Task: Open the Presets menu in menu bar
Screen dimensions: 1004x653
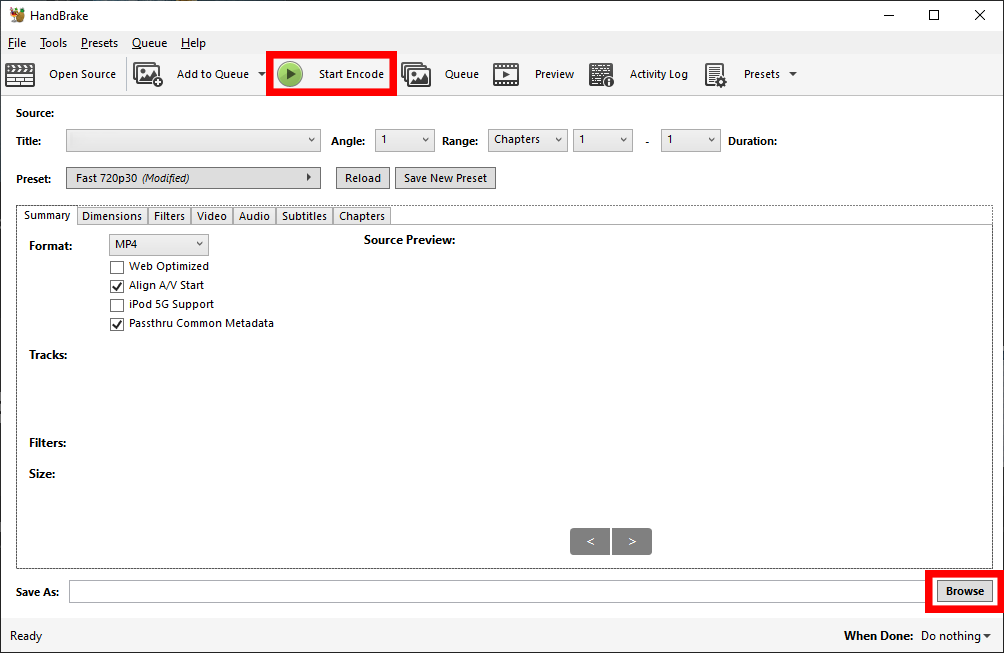Action: coord(99,43)
